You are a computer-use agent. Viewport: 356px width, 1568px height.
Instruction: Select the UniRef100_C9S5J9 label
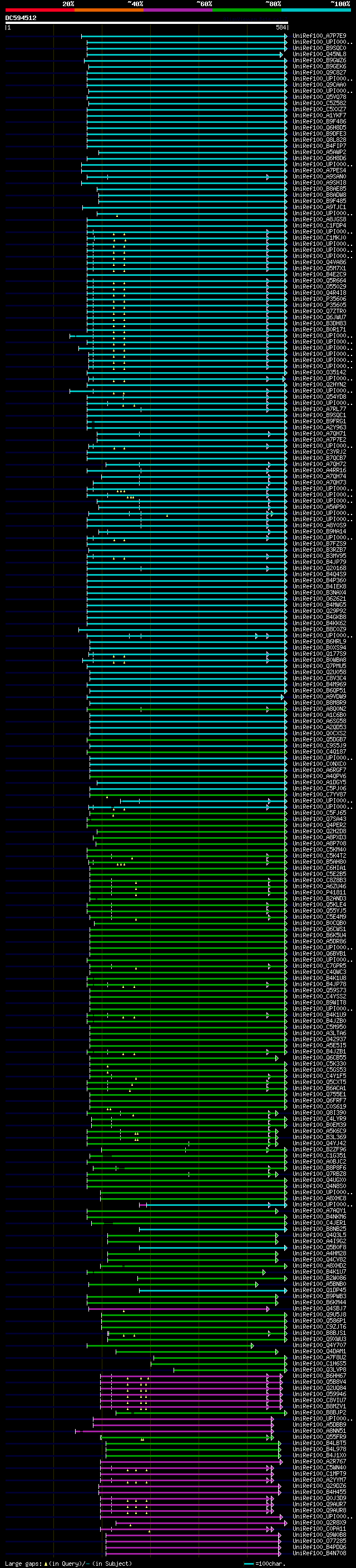[319, 746]
